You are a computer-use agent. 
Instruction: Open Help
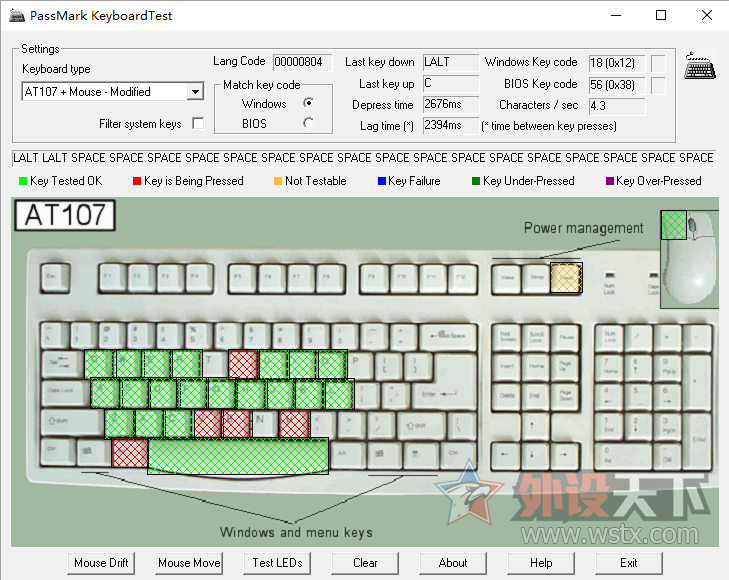pos(541,563)
